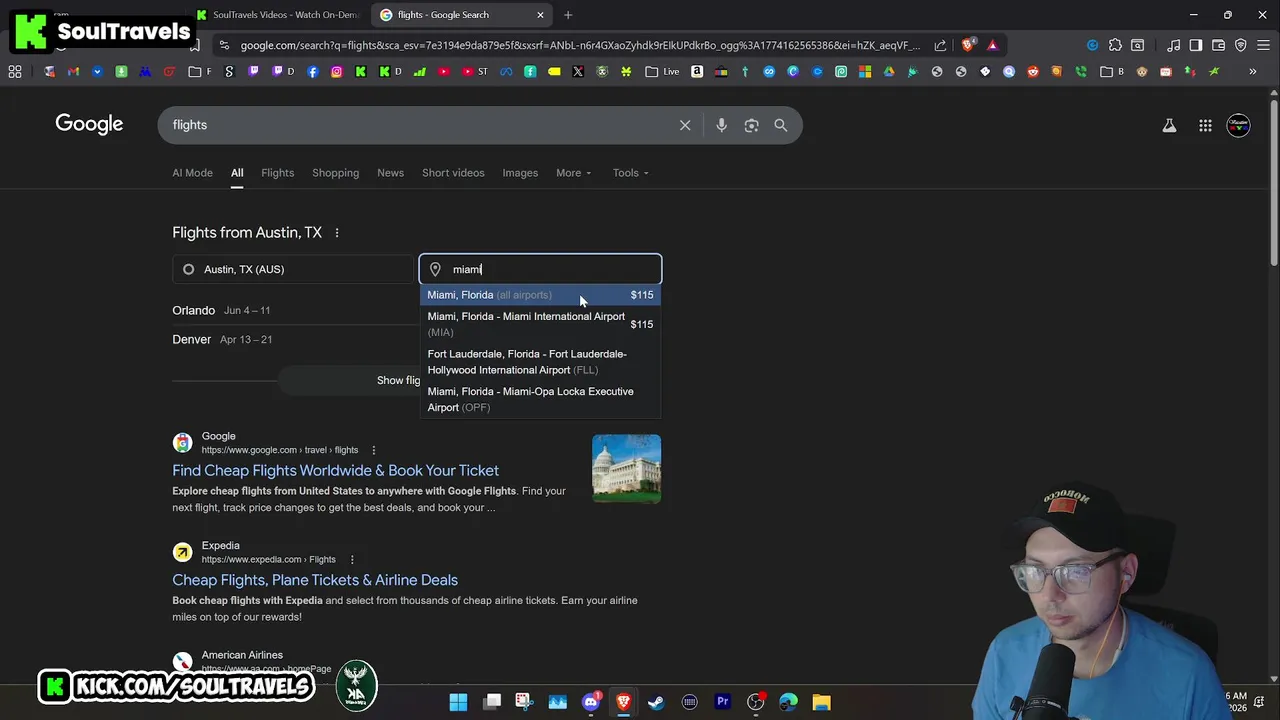This screenshot has width=1280, height=720.
Task: Switch to the Images search tab
Action: pyautogui.click(x=520, y=173)
